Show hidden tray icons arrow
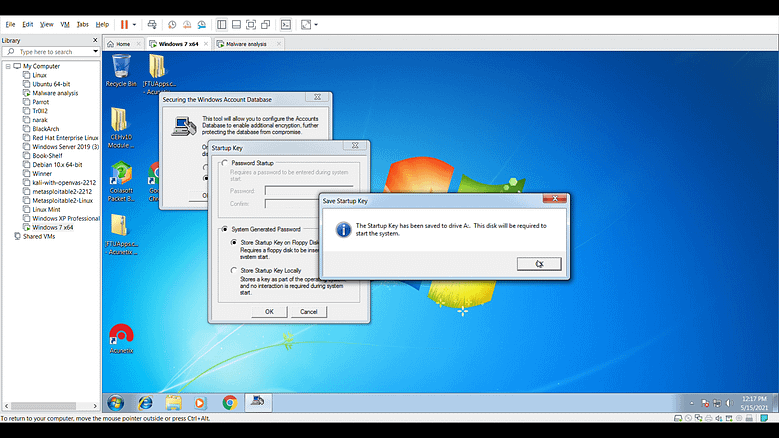This screenshot has height=438, width=779. (x=691, y=403)
